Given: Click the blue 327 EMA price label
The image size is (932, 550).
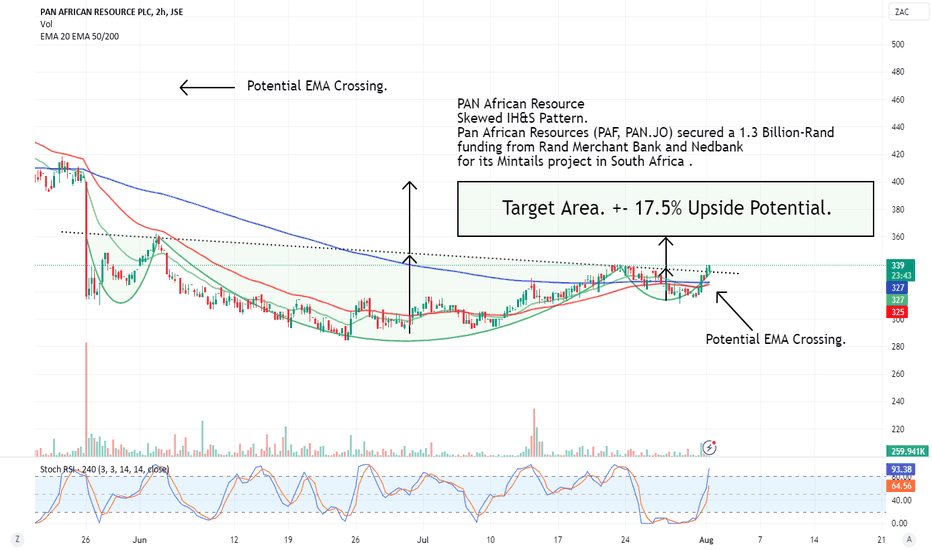Looking at the screenshot, I should click(898, 288).
